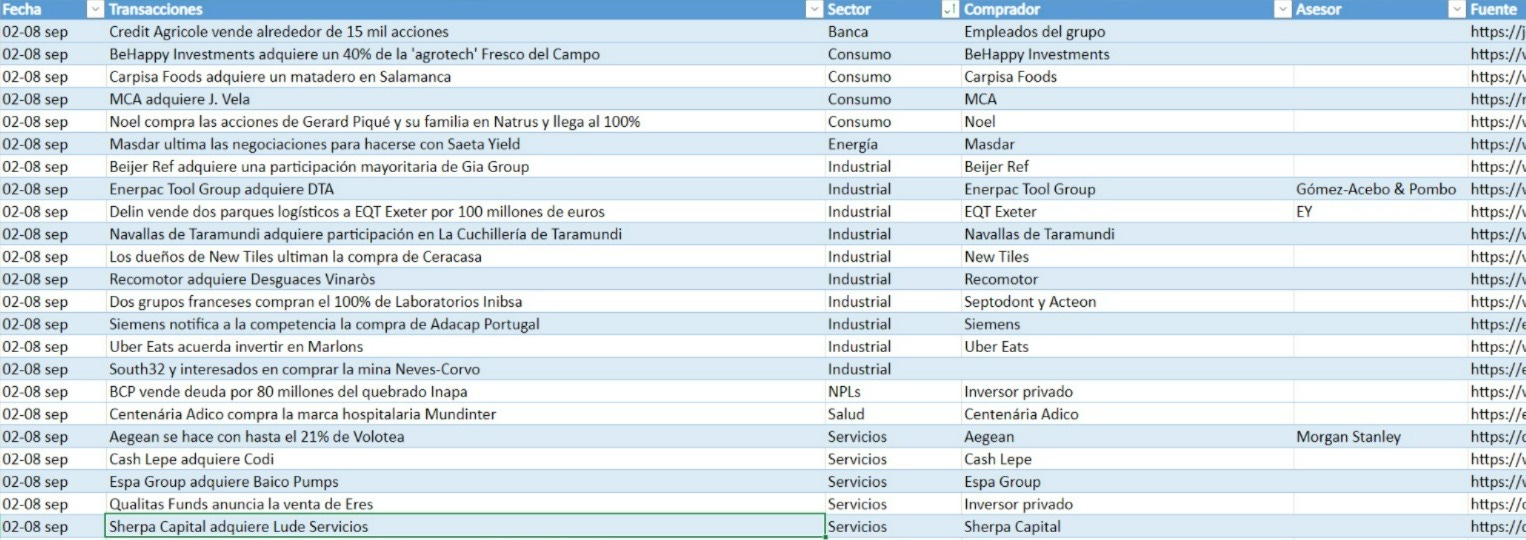Select the 'Banca' sector cell
The height and width of the screenshot is (540, 1526).
pyautogui.click(x=892, y=32)
